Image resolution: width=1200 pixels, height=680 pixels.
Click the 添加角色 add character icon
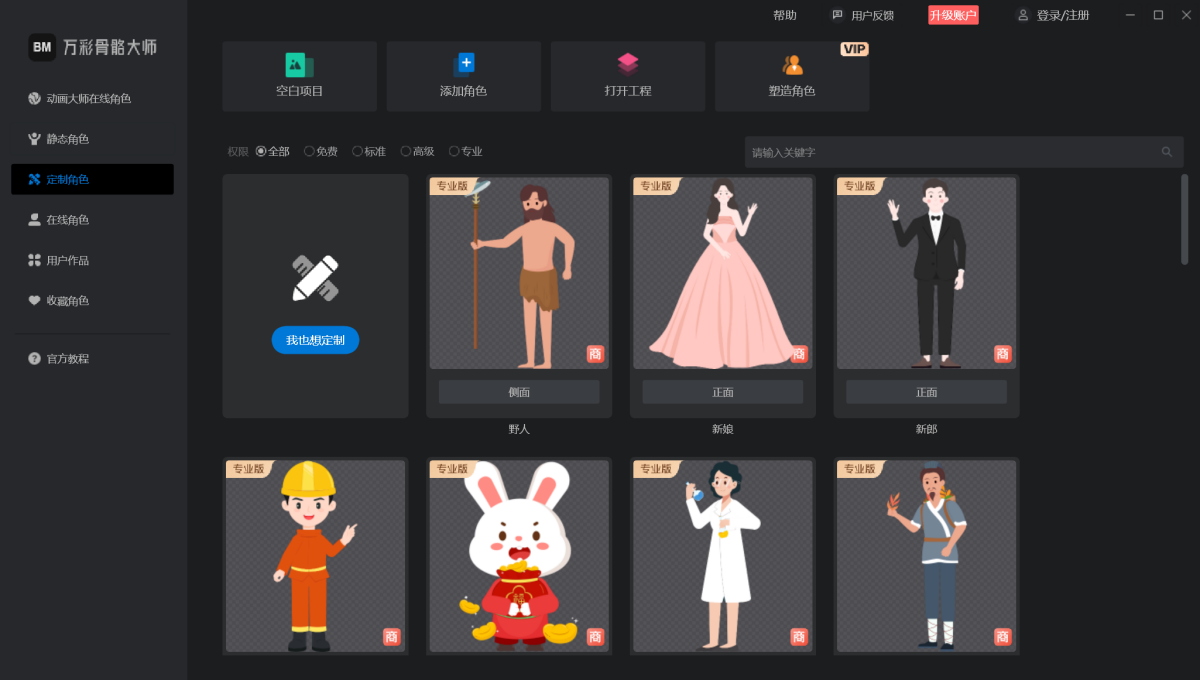click(464, 65)
